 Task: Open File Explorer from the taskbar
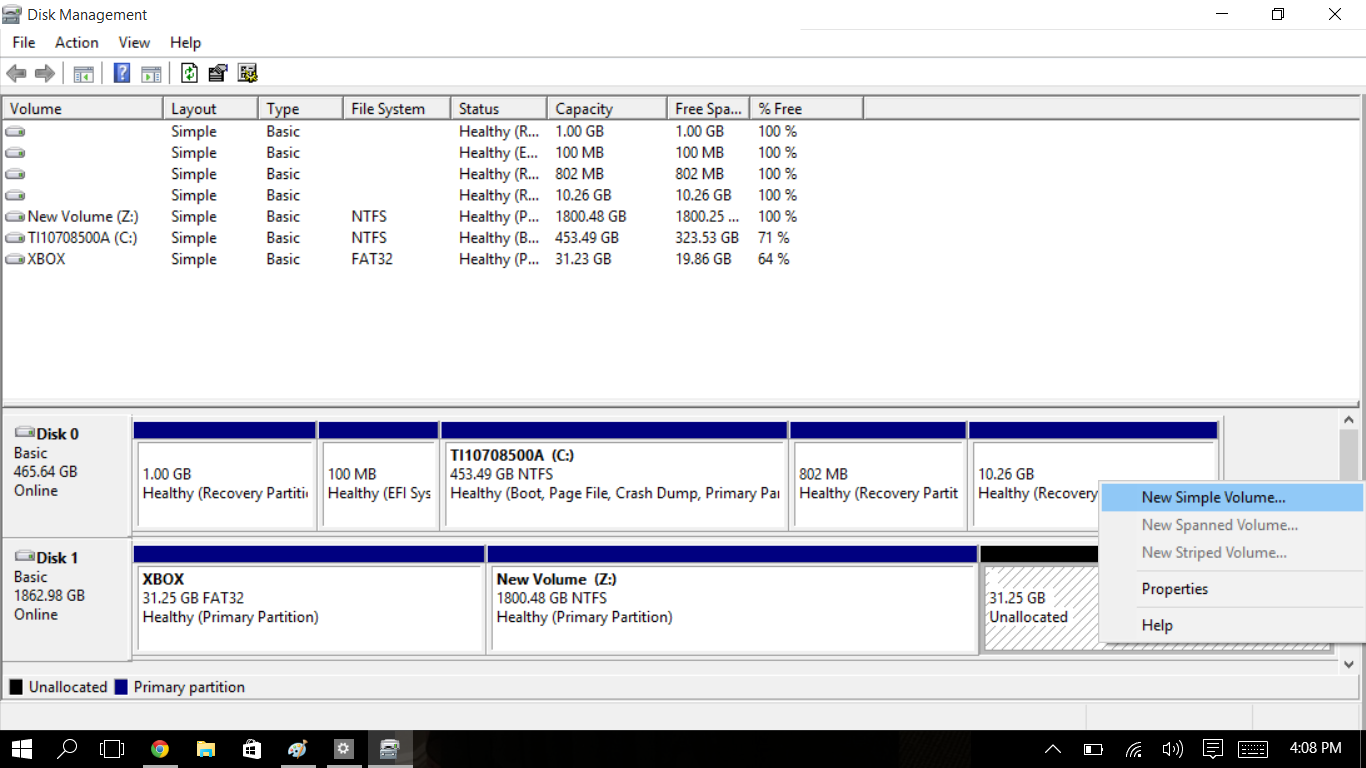pos(206,748)
